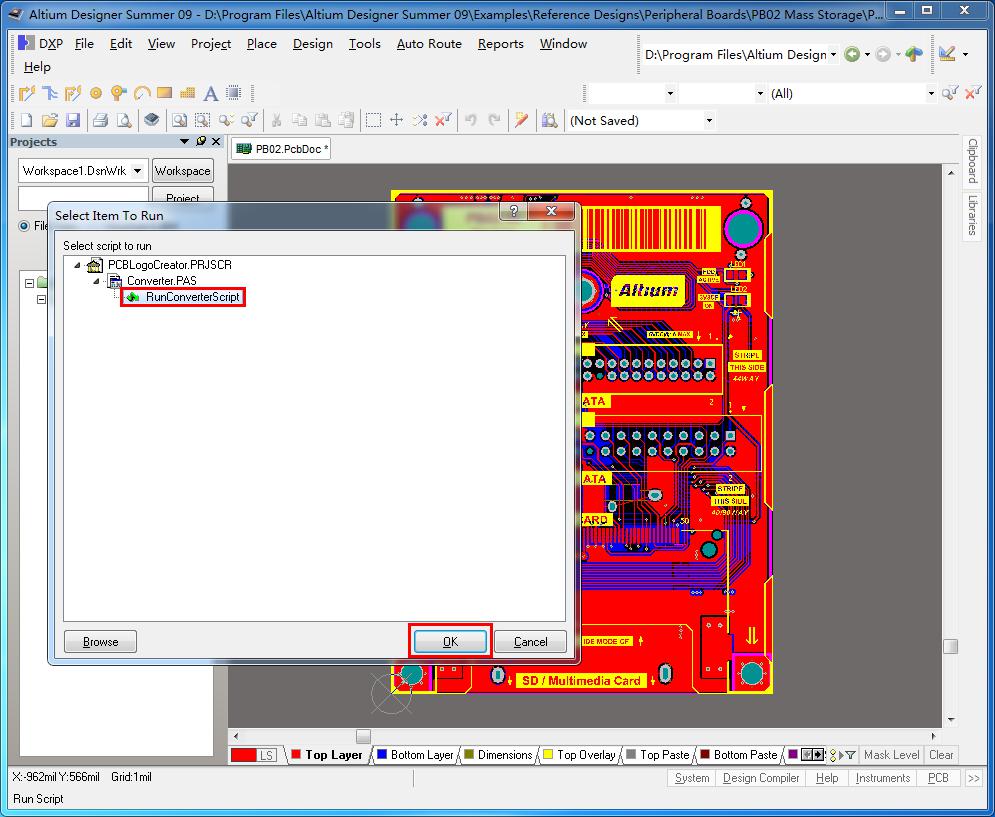995x817 pixels.
Task: Click the dialog help question mark
Action: click(513, 211)
